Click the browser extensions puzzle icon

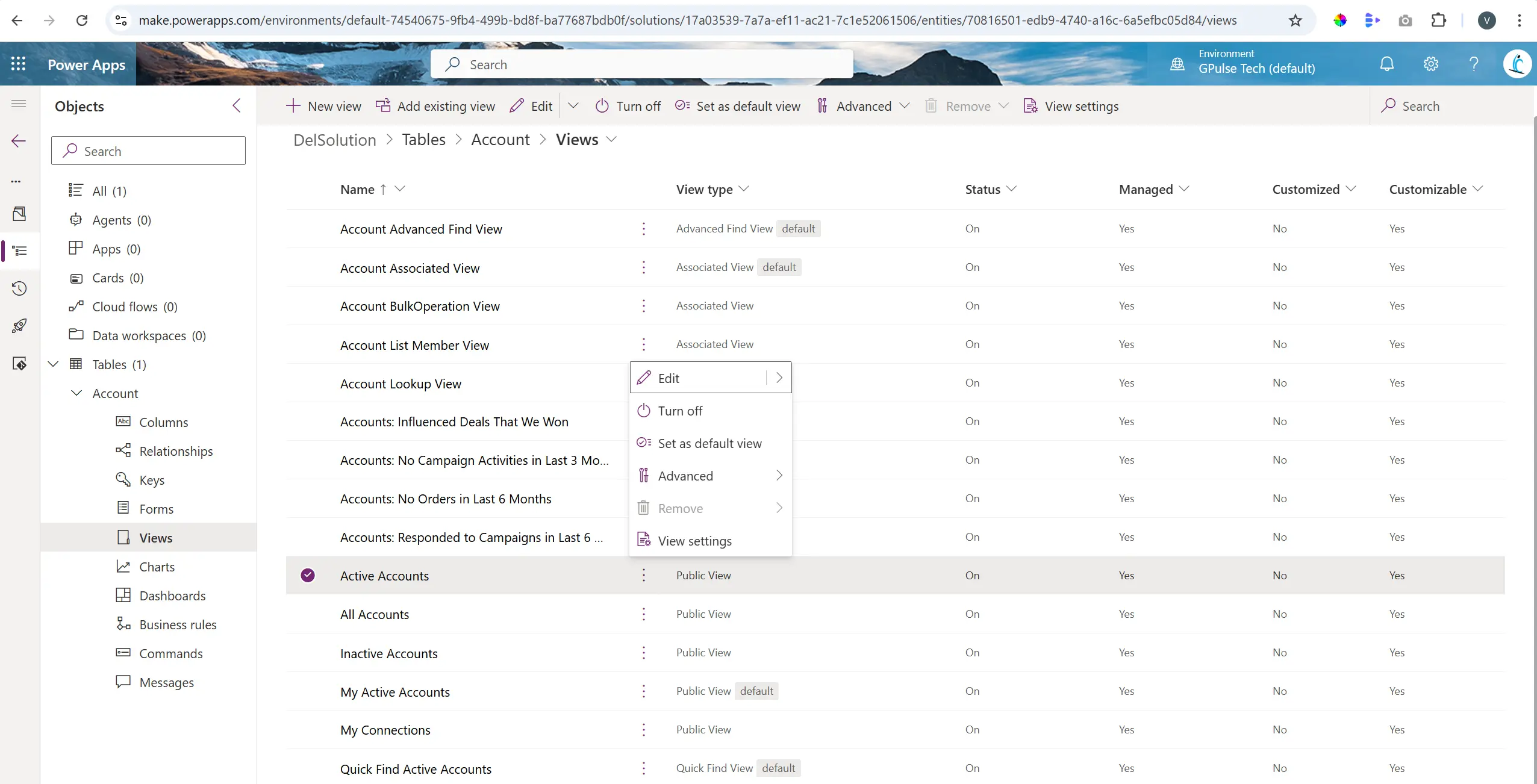[1439, 20]
